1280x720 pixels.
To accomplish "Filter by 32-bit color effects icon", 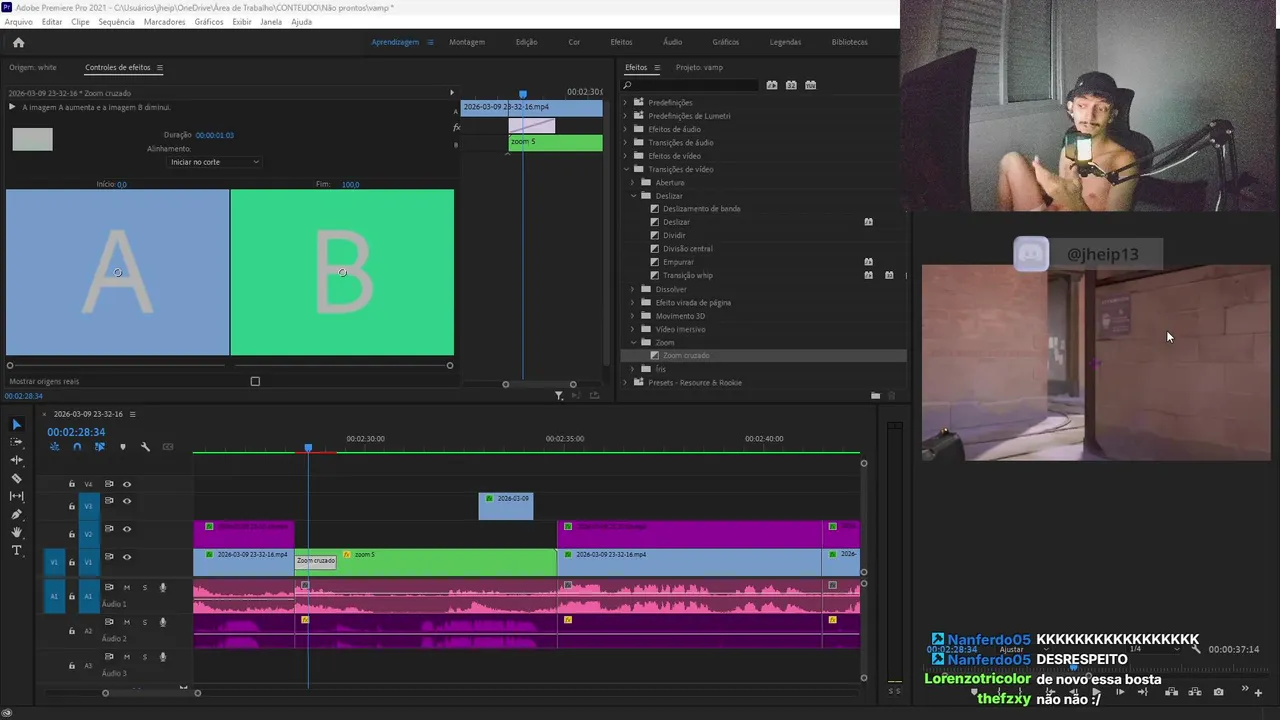I will tap(791, 85).
